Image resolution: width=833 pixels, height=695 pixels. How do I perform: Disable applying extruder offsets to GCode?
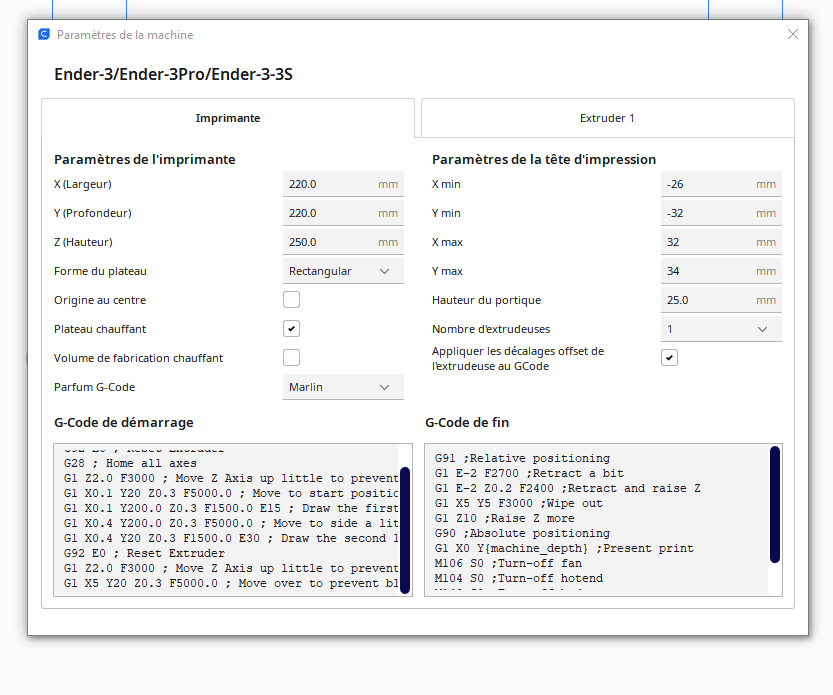(x=669, y=358)
